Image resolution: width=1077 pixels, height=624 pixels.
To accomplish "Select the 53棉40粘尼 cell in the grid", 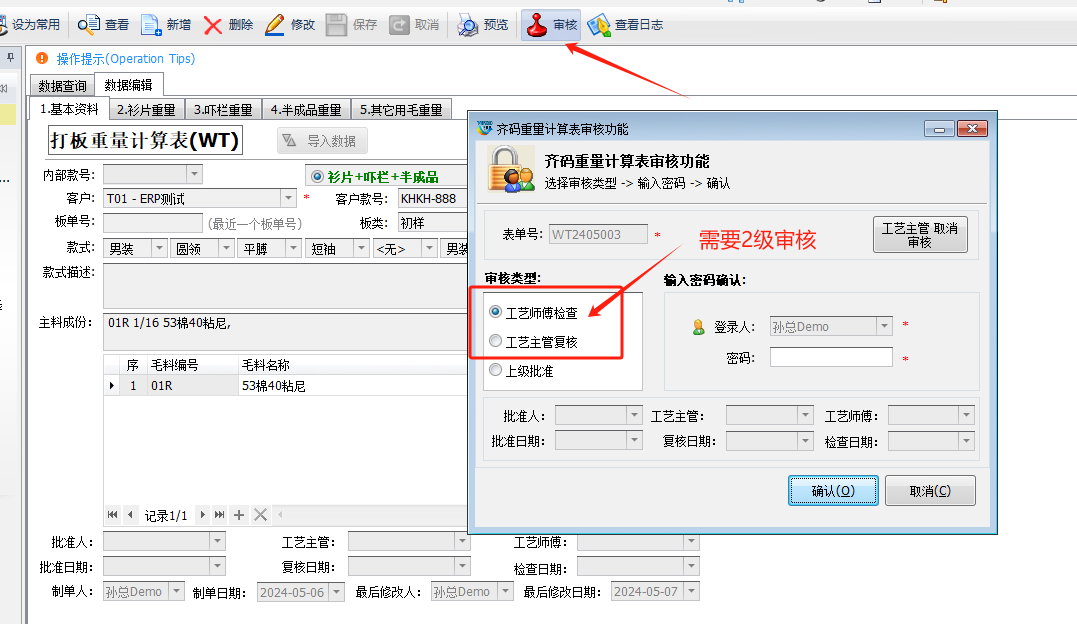I will 352,386.
